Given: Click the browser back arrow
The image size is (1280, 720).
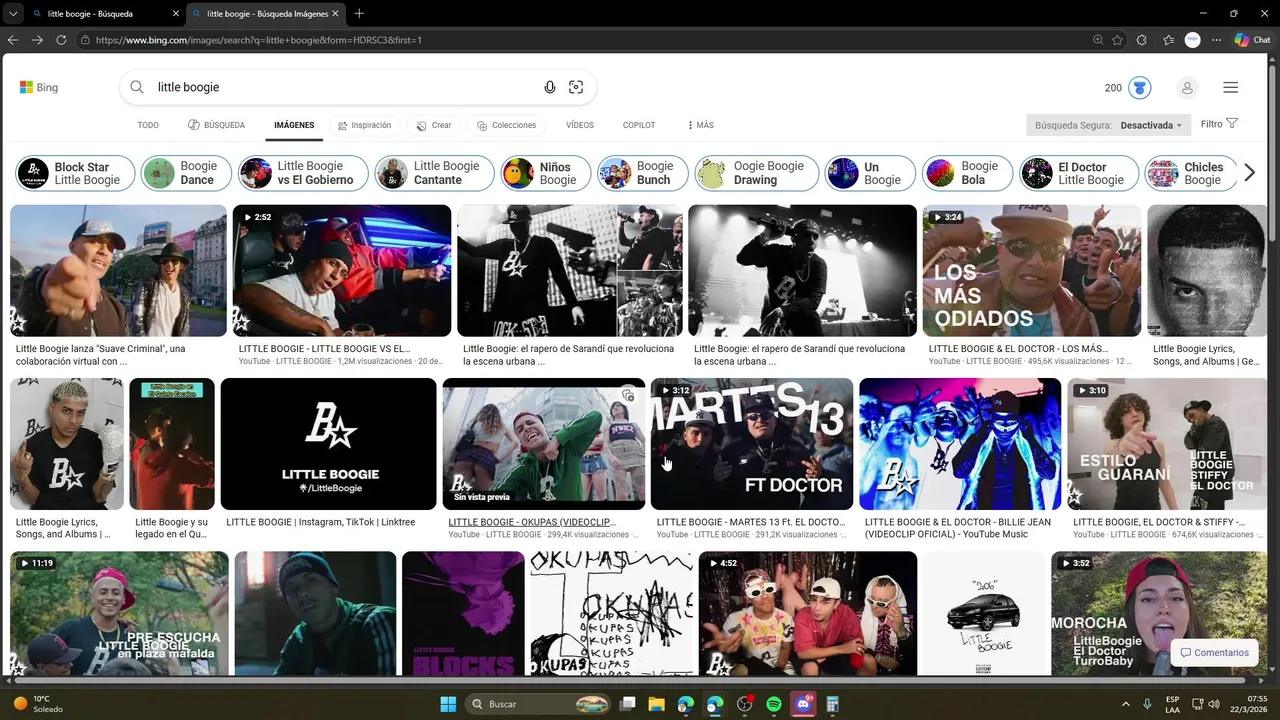Looking at the screenshot, I should point(13,40).
